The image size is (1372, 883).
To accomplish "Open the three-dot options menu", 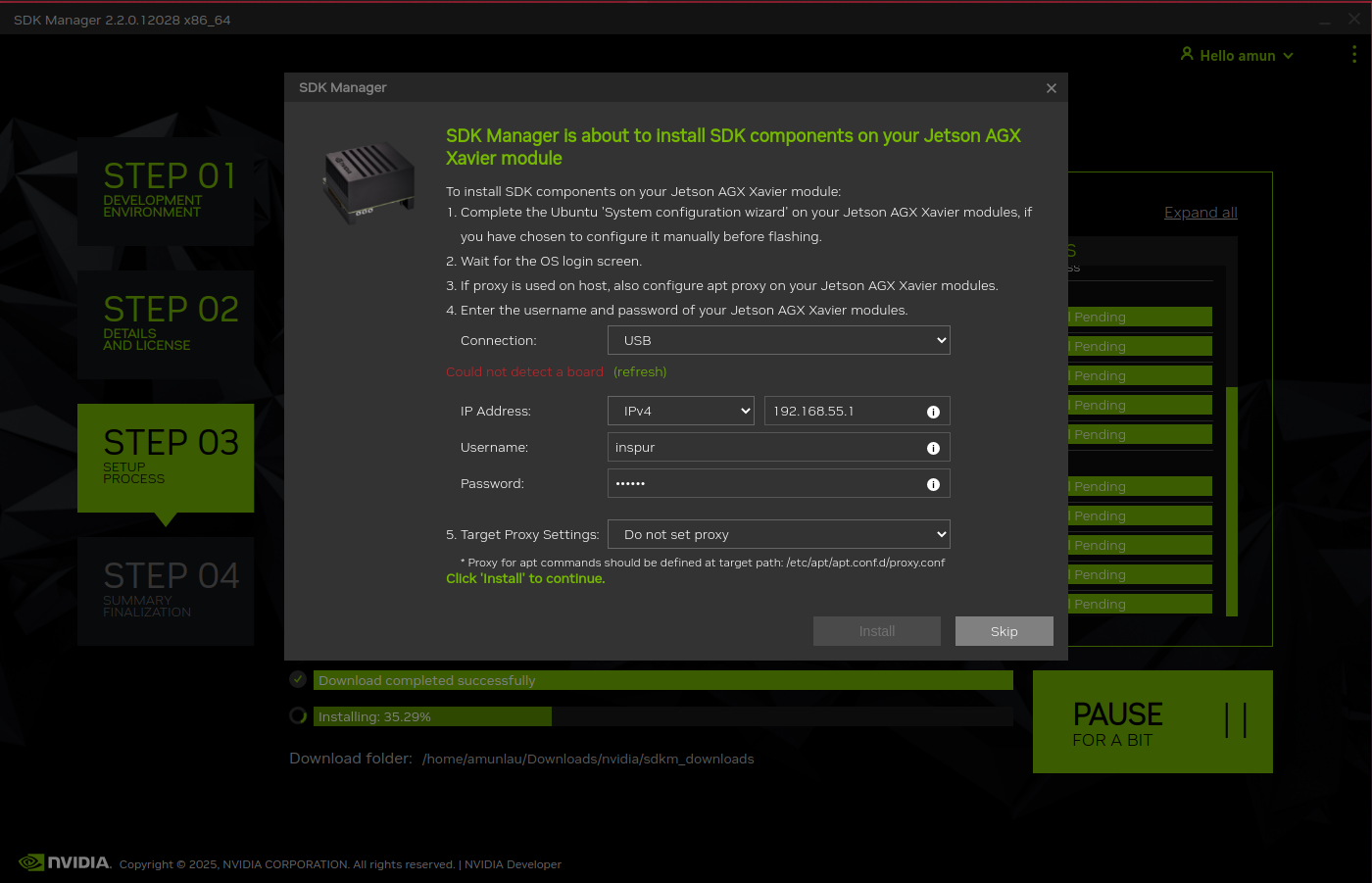I will [x=1354, y=55].
